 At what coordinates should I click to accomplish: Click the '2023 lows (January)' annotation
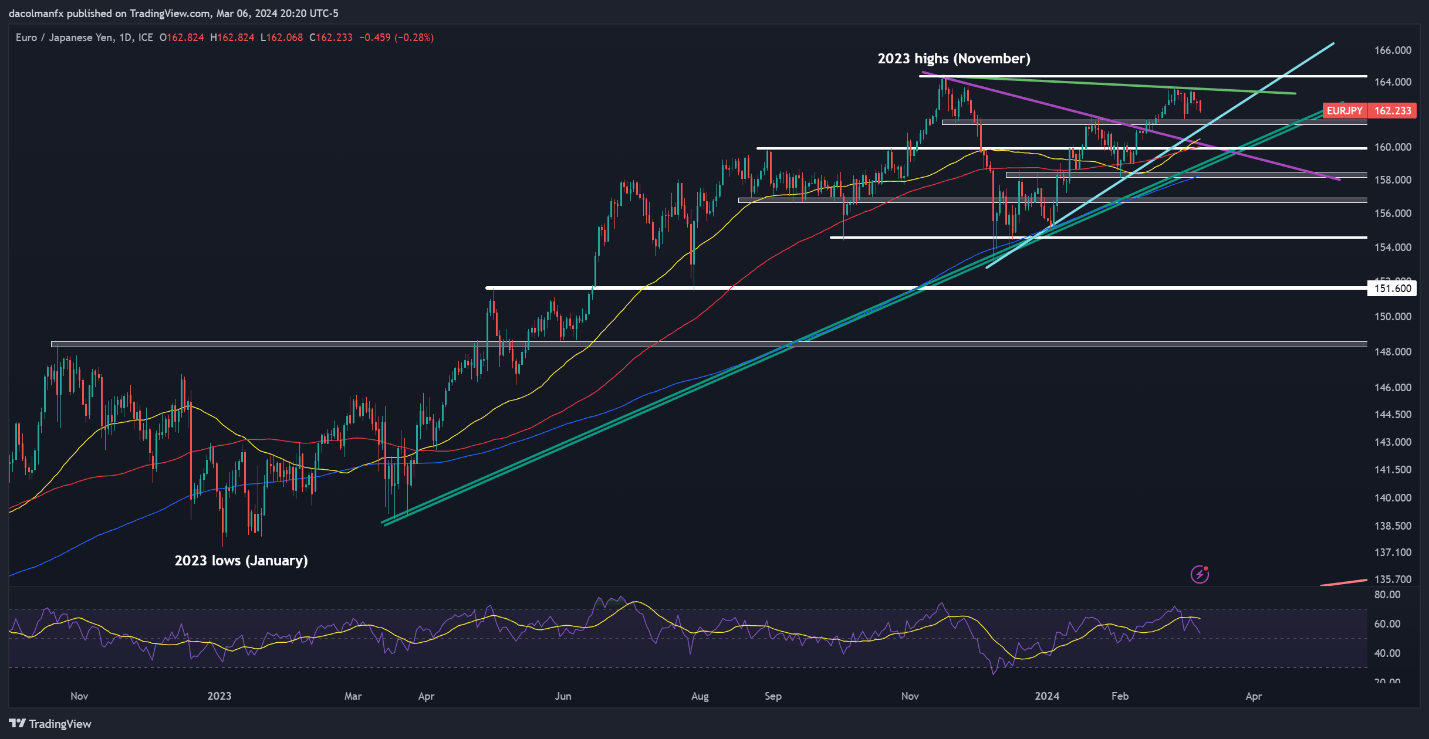coord(243,561)
